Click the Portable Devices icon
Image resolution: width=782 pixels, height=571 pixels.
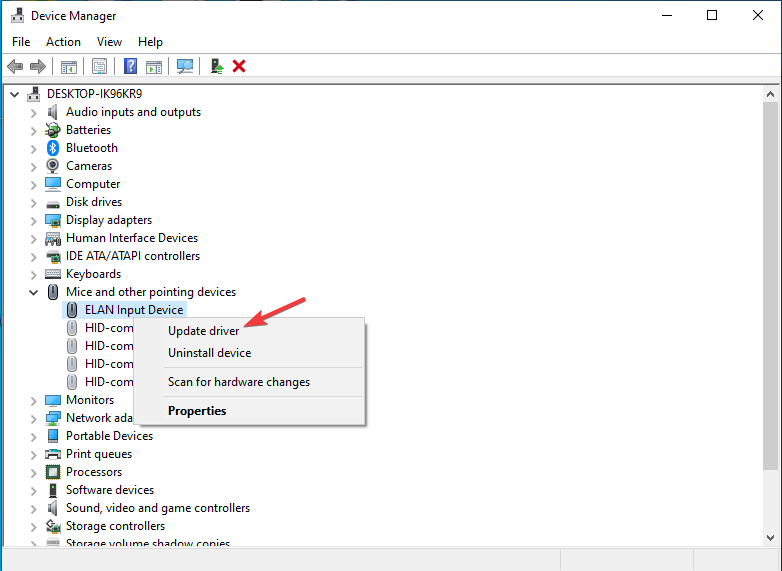coord(53,436)
